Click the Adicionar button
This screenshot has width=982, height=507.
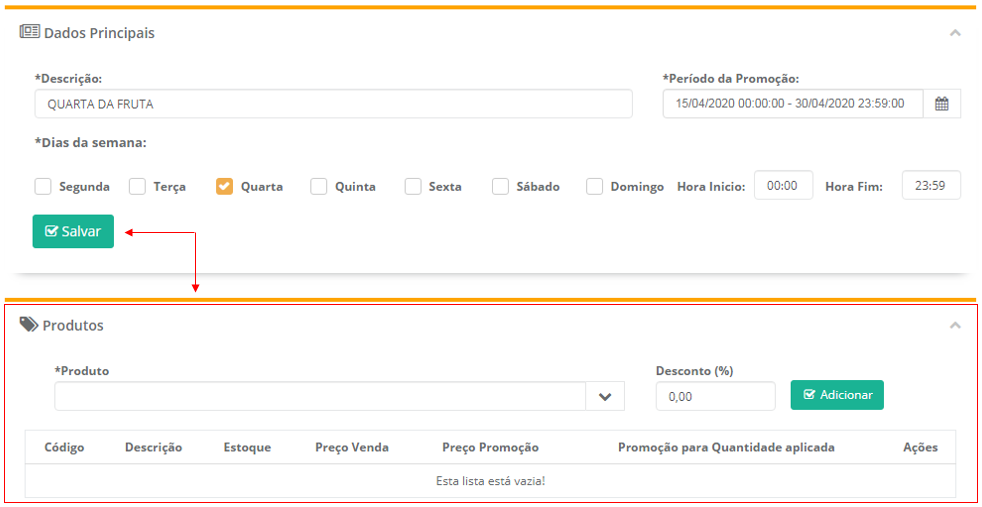837,395
